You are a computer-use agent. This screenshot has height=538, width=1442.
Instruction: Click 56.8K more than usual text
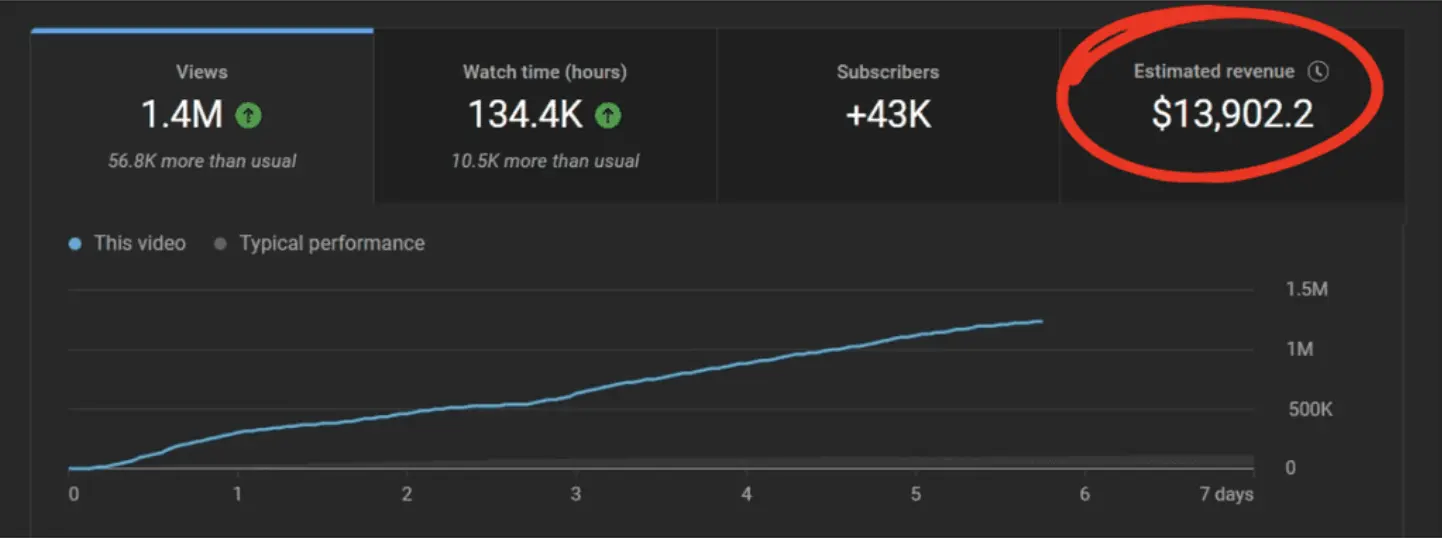[x=202, y=161]
